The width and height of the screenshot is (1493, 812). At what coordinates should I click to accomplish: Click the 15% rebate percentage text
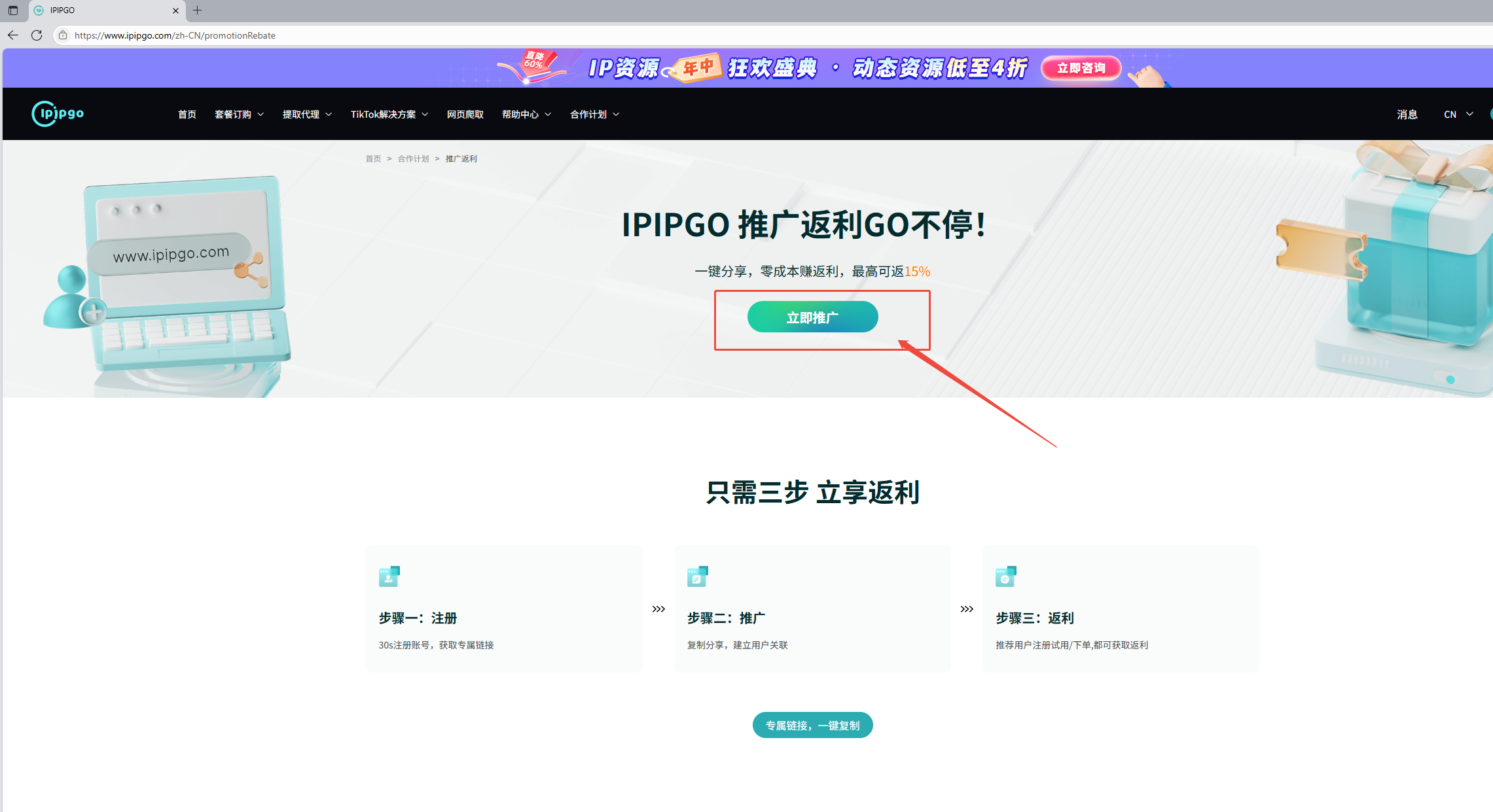(917, 272)
